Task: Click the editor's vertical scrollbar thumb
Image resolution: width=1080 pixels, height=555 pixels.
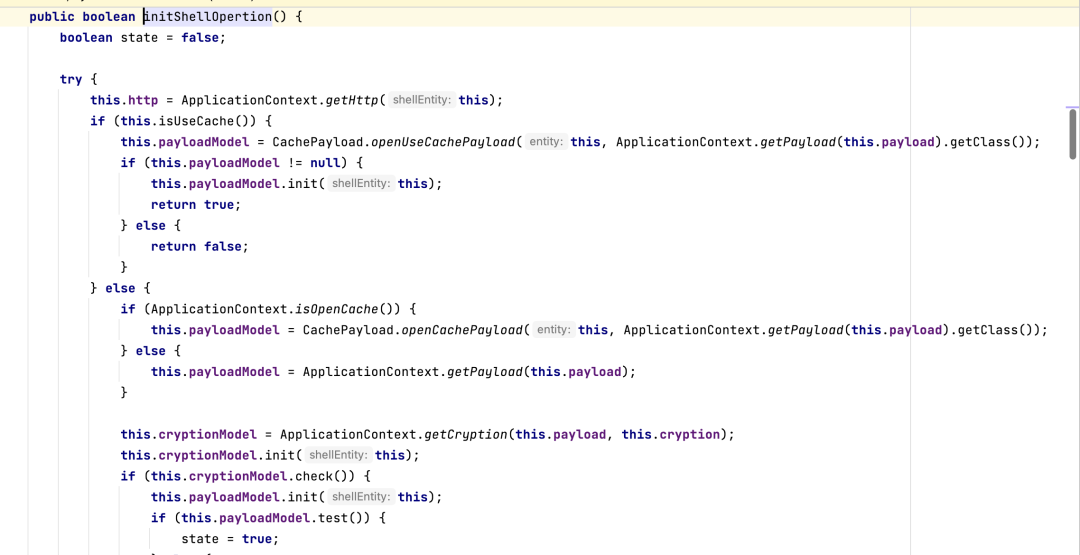Action: coord(1072,134)
